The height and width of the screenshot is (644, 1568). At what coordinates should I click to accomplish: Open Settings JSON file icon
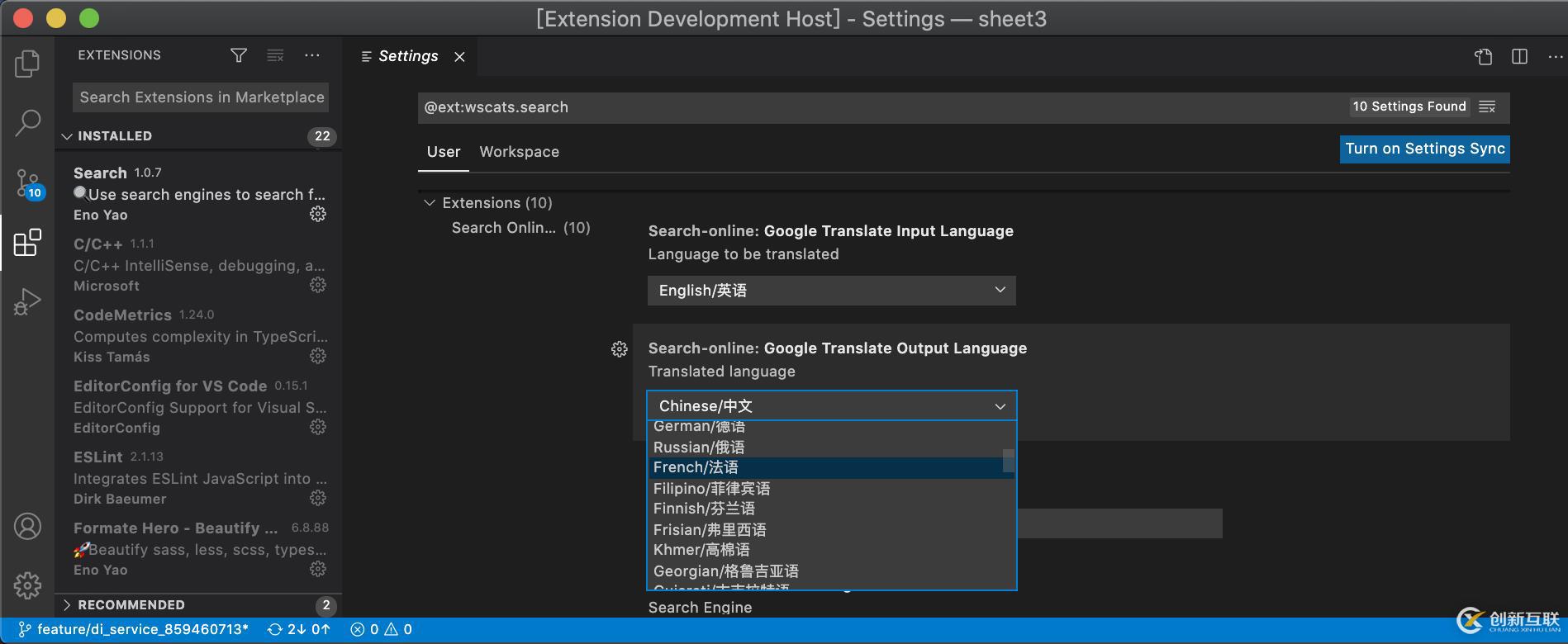click(x=1483, y=56)
